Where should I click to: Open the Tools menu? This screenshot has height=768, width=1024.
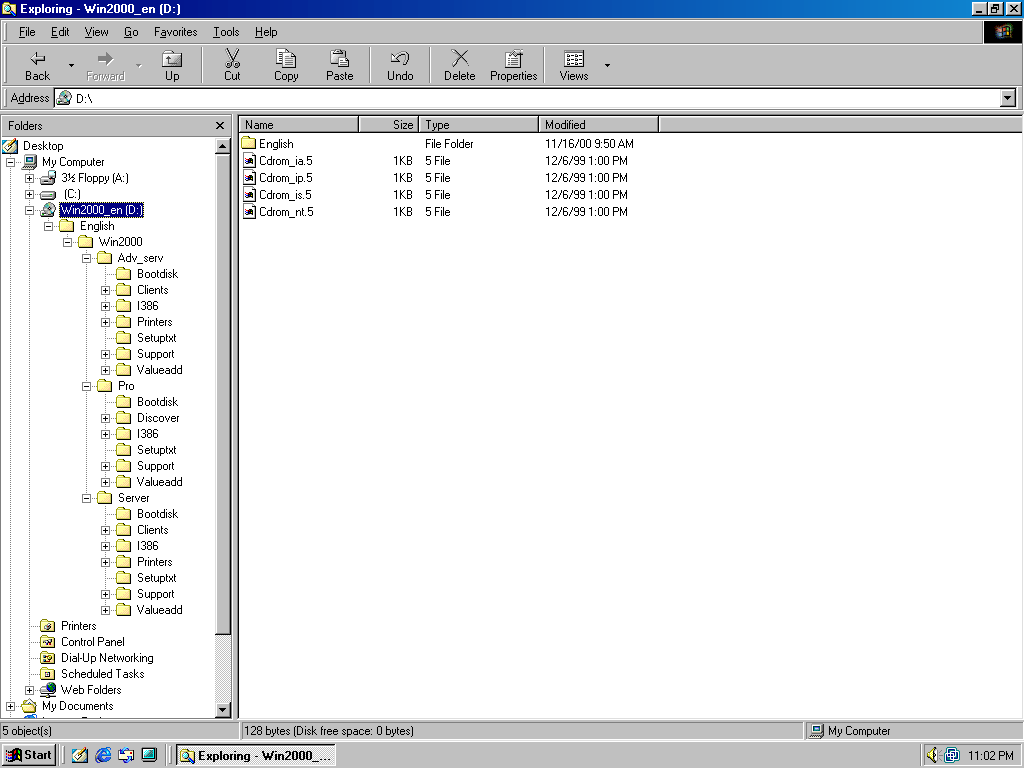tap(226, 32)
